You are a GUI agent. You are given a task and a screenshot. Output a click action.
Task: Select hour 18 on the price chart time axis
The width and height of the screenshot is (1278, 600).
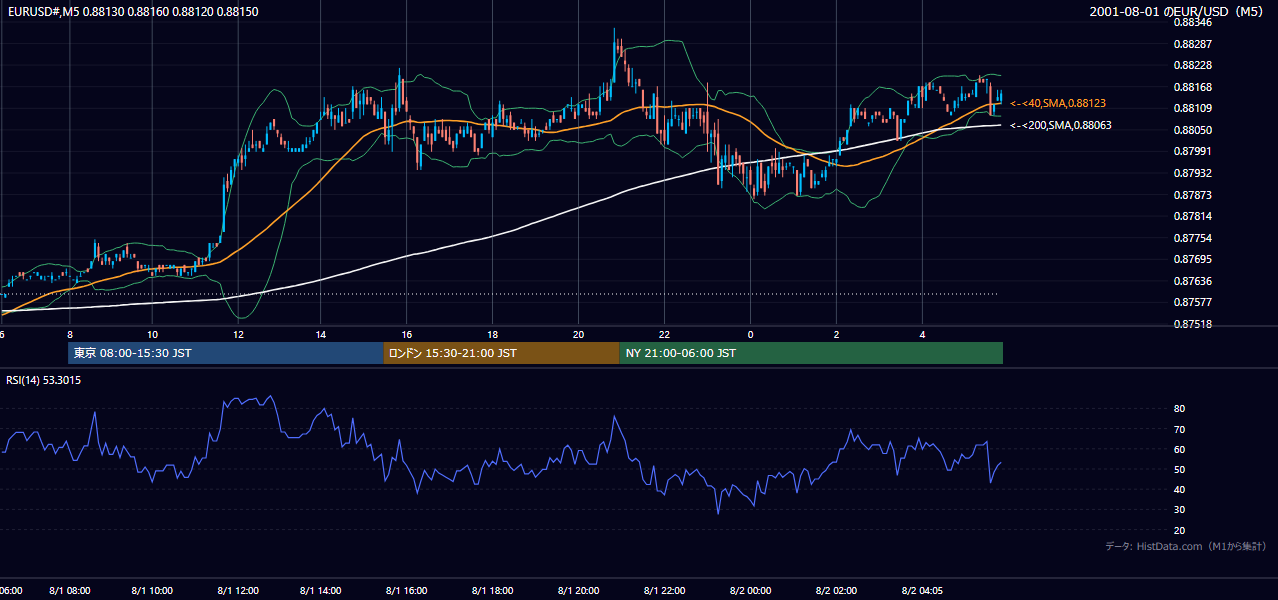pyautogui.click(x=493, y=334)
